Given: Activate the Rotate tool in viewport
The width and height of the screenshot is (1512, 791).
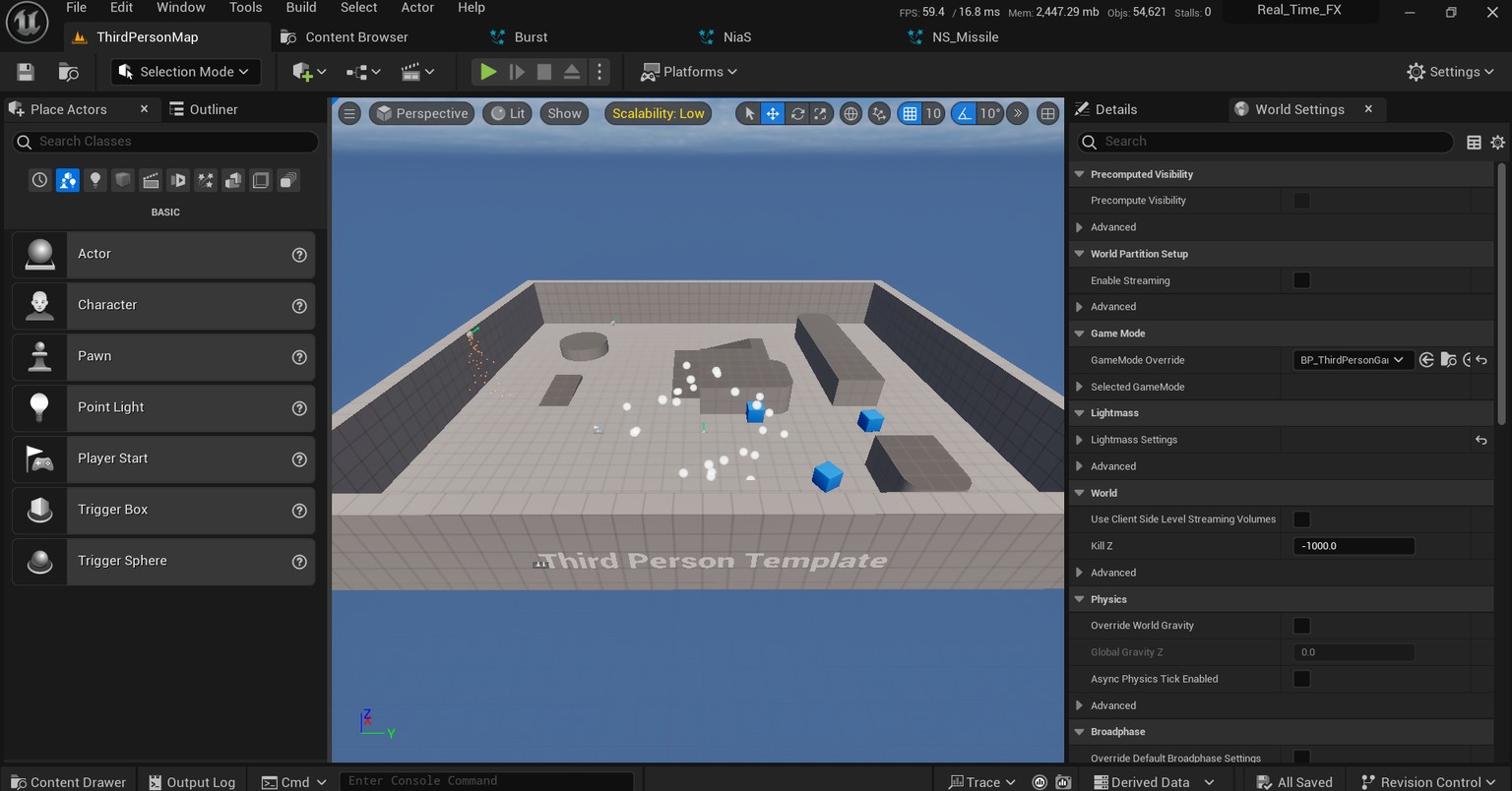Looking at the screenshot, I should point(797,113).
